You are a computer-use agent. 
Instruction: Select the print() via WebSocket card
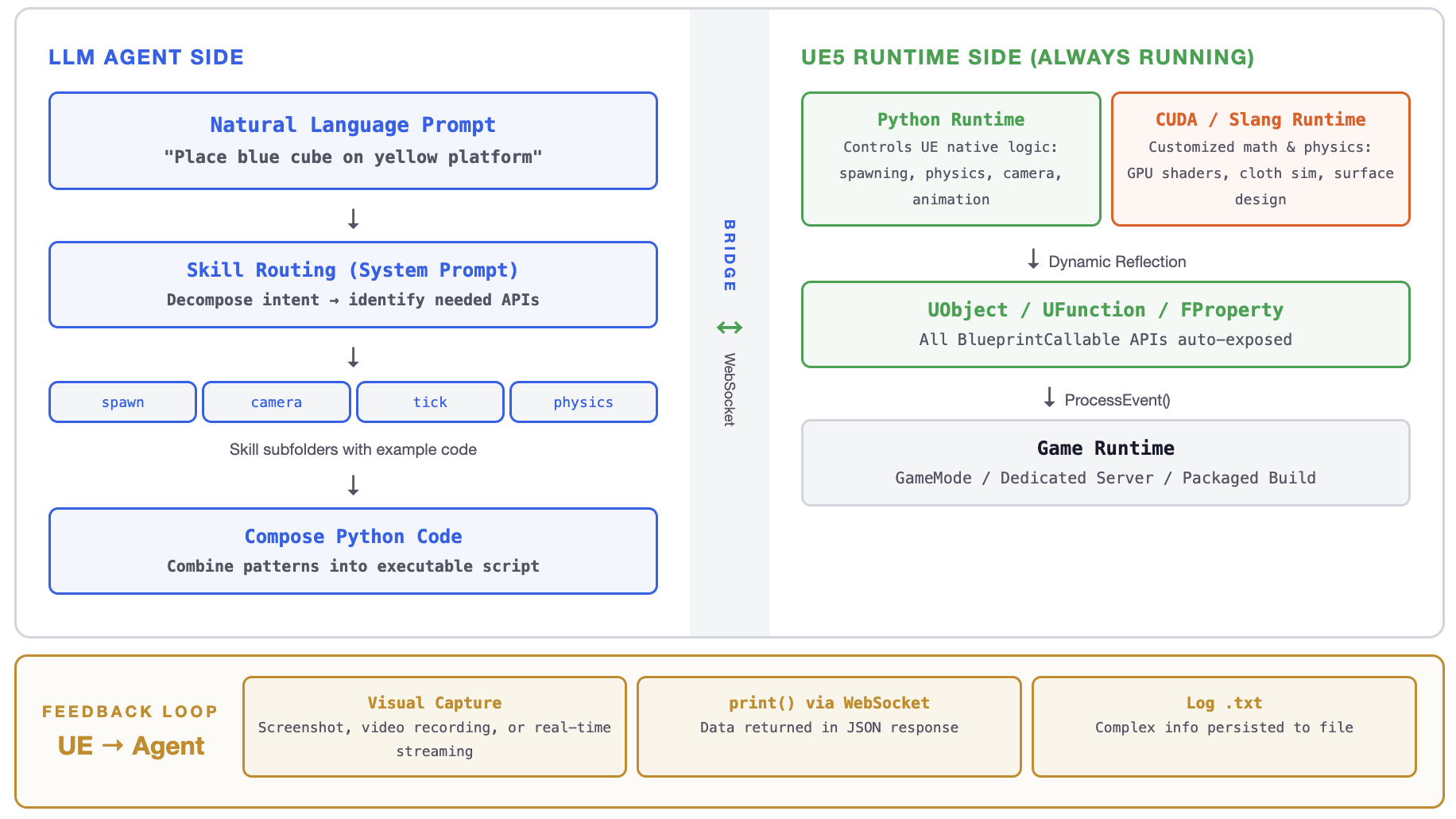click(x=829, y=727)
